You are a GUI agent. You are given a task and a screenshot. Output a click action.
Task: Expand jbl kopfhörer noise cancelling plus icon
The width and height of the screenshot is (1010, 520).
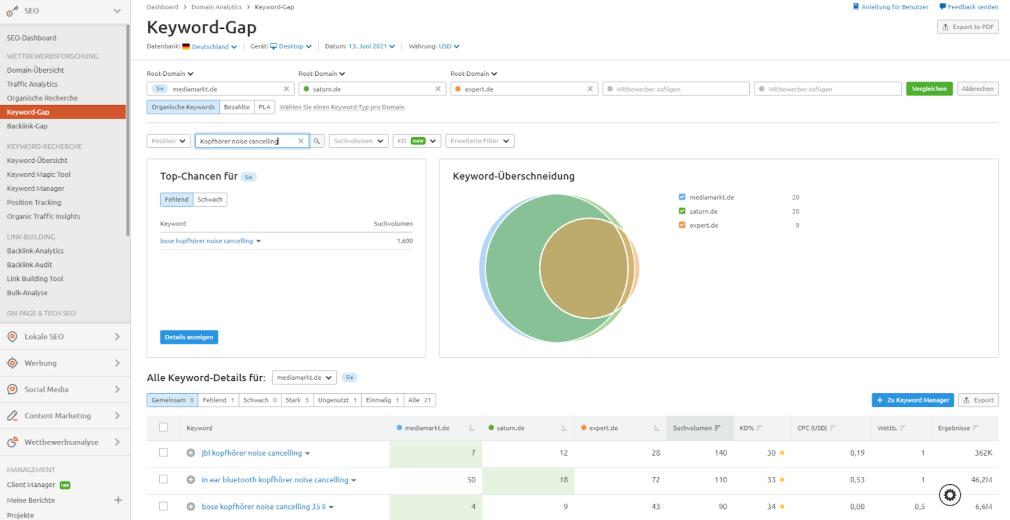[x=191, y=453]
